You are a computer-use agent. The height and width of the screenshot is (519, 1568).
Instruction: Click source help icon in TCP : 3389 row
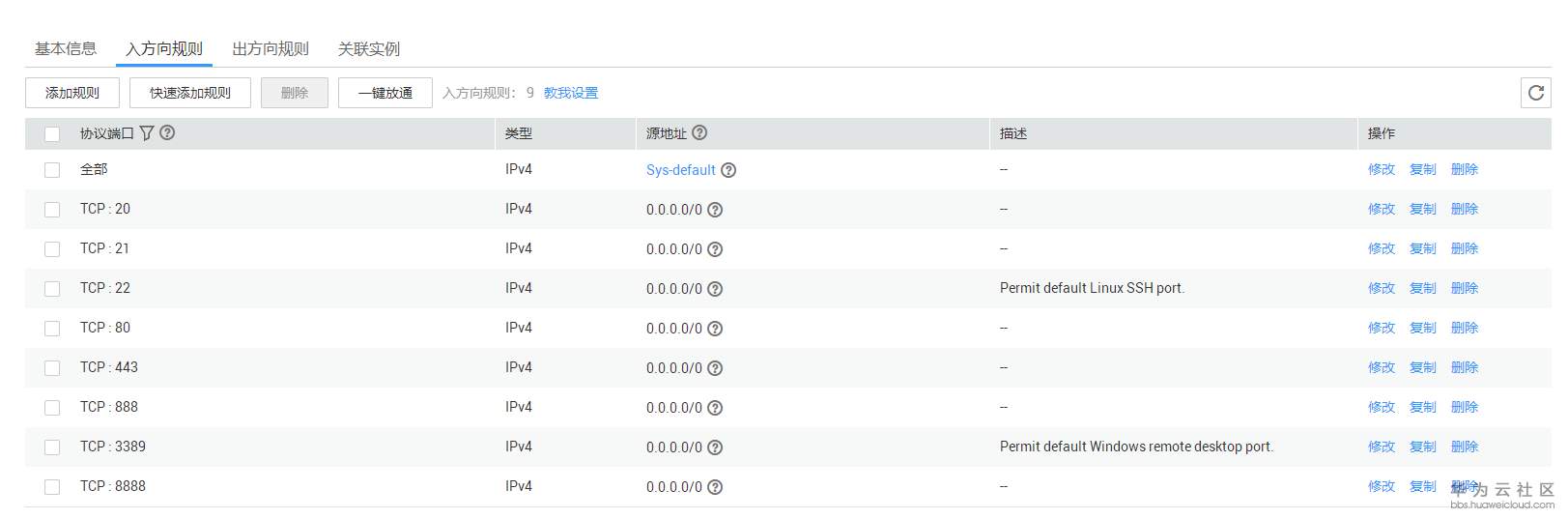[x=715, y=447]
